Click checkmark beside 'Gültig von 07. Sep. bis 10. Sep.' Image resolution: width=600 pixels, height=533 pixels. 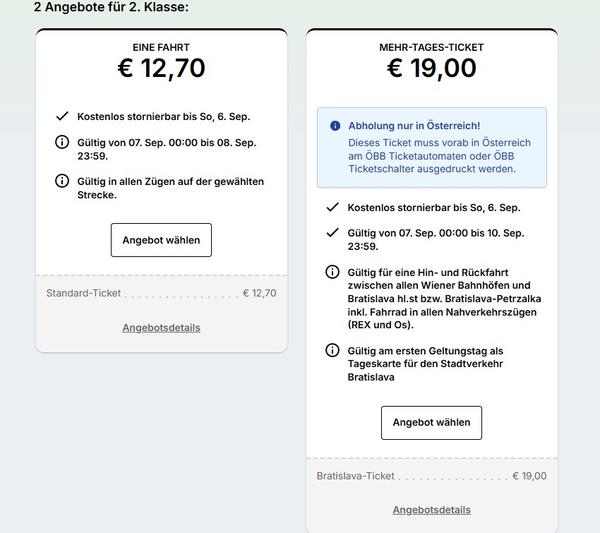pos(332,233)
